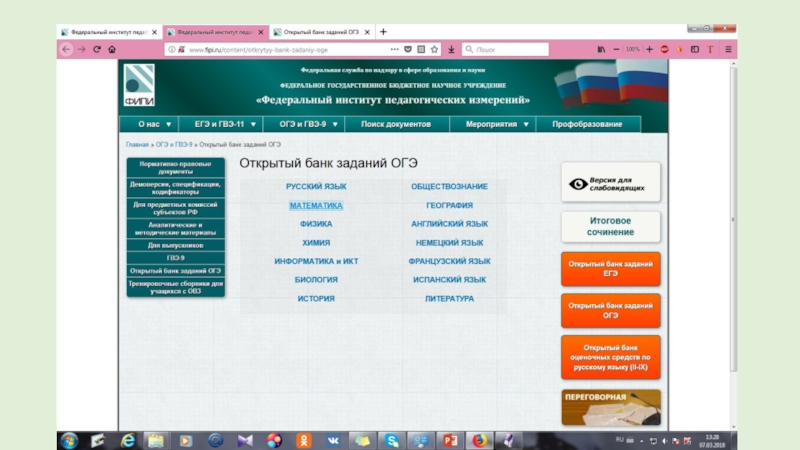
Task: Toggle the sidebar icon in toolbar
Action: pyautogui.click(x=695, y=49)
